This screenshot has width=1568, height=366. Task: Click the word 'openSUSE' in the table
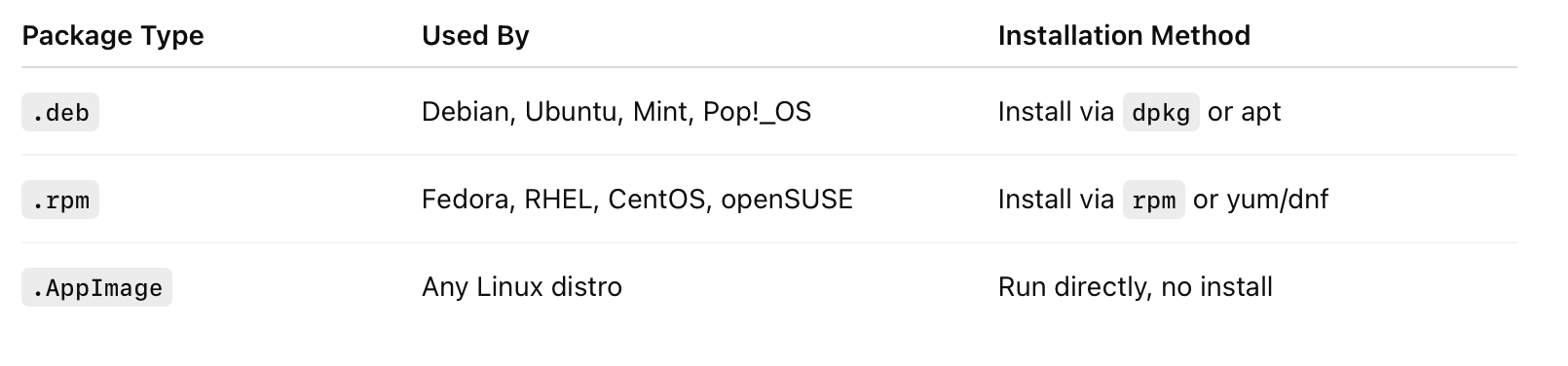tap(787, 200)
